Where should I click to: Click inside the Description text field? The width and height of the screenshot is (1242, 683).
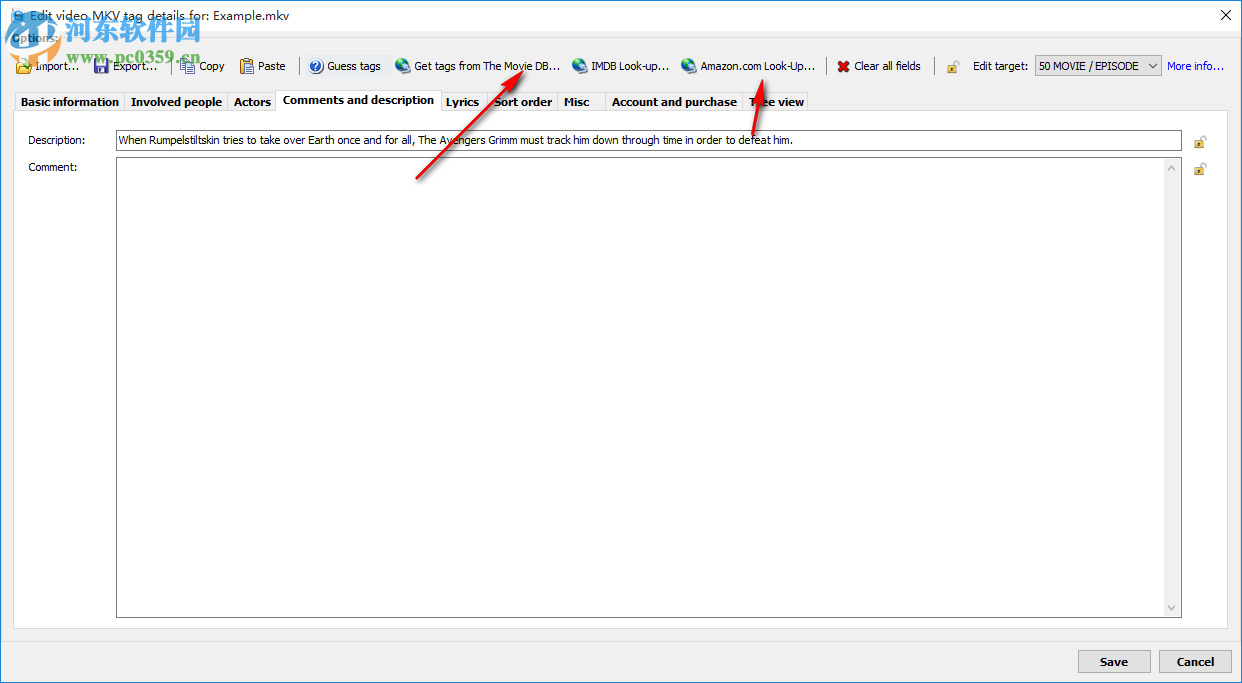pyautogui.click(x=648, y=140)
